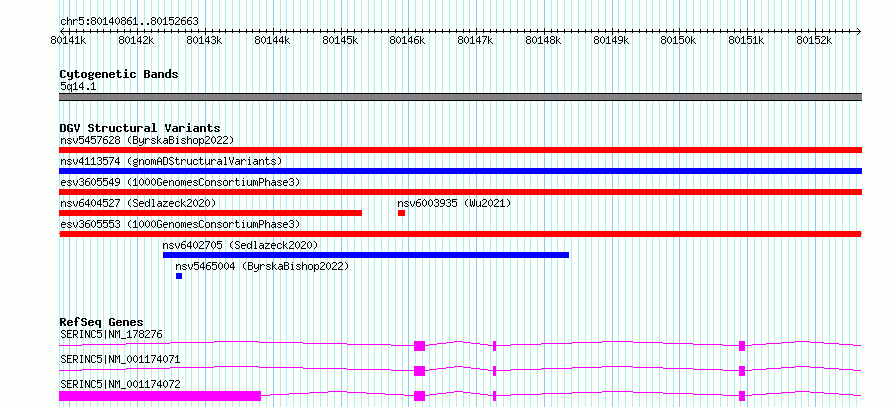This screenshot has width=890, height=407.
Task: Click the large NM_001174072 exon block at left
Action: tap(160, 396)
